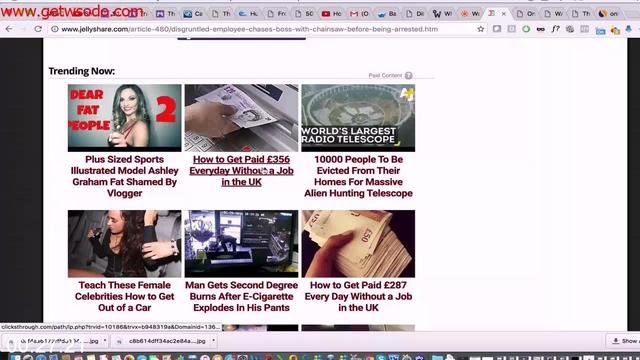640x360 pixels.
Task: Click the stack of £50 notes thumbnail
Action: tap(358, 244)
